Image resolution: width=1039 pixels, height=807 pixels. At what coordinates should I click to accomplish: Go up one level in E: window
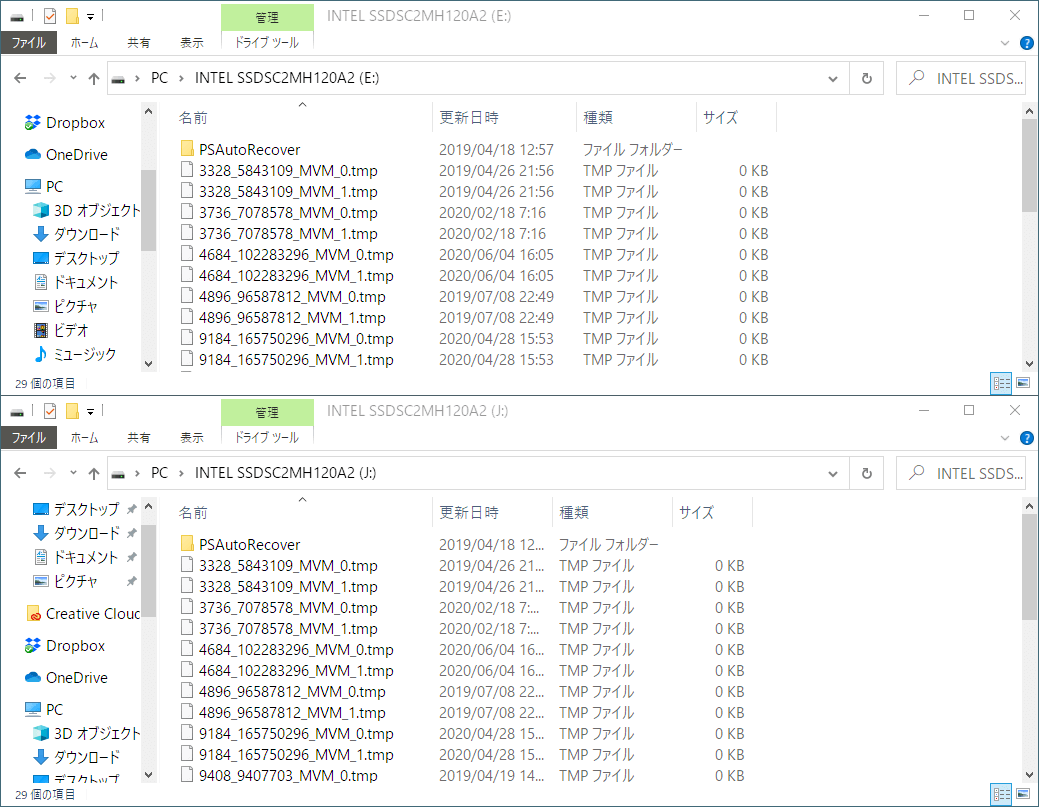[x=94, y=78]
